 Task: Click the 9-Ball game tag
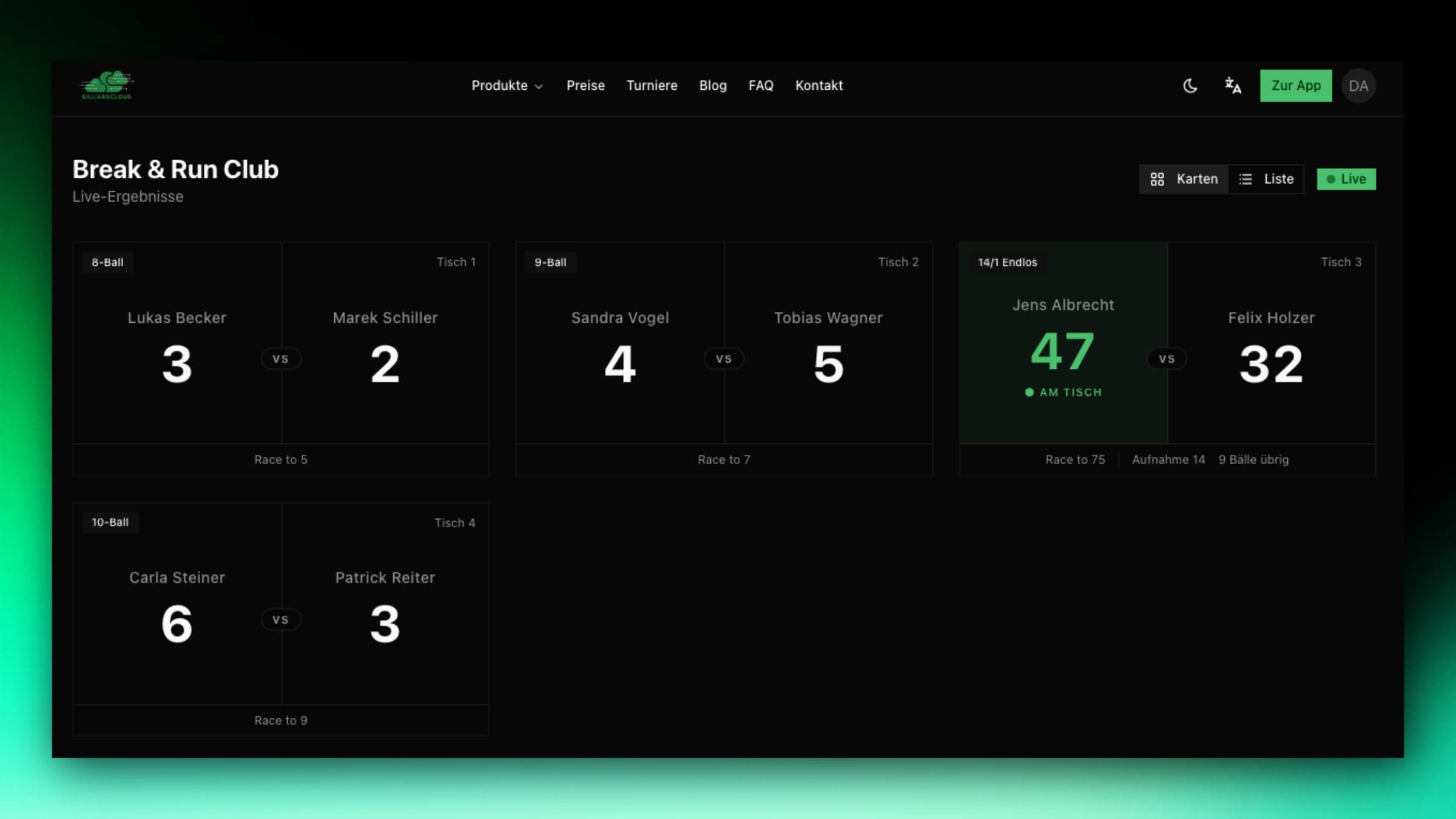[550, 262]
